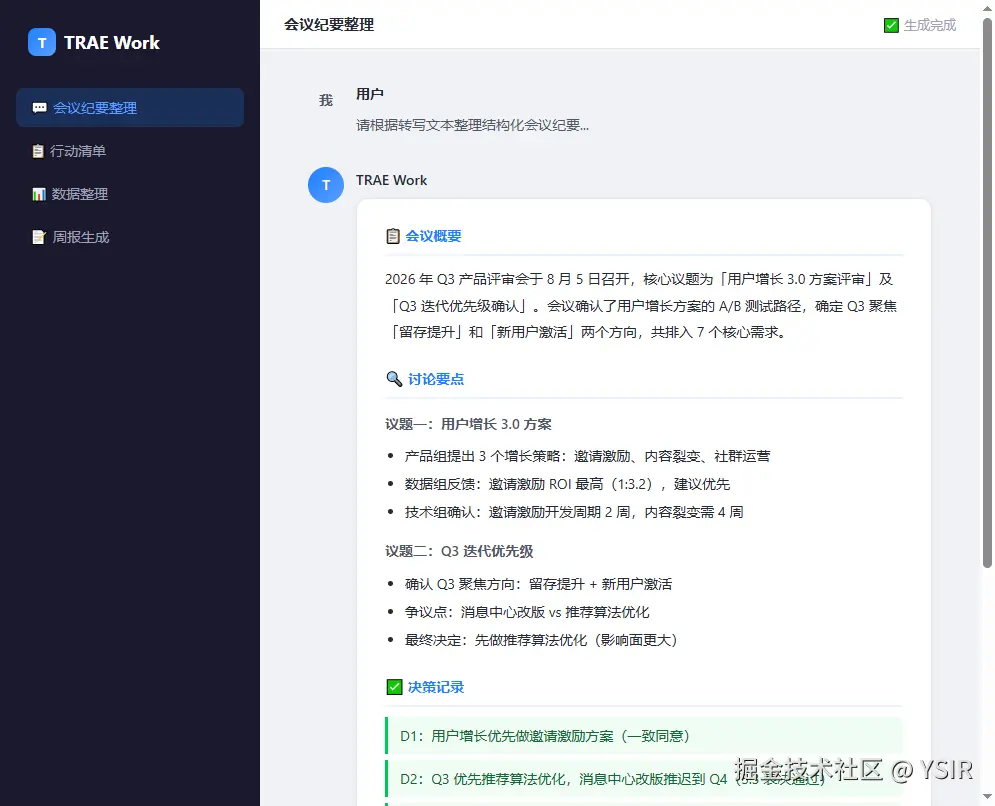The height and width of the screenshot is (806, 995).
Task: Click the bullet 确认 Q3 聚焦方向
Action: pos(538,584)
